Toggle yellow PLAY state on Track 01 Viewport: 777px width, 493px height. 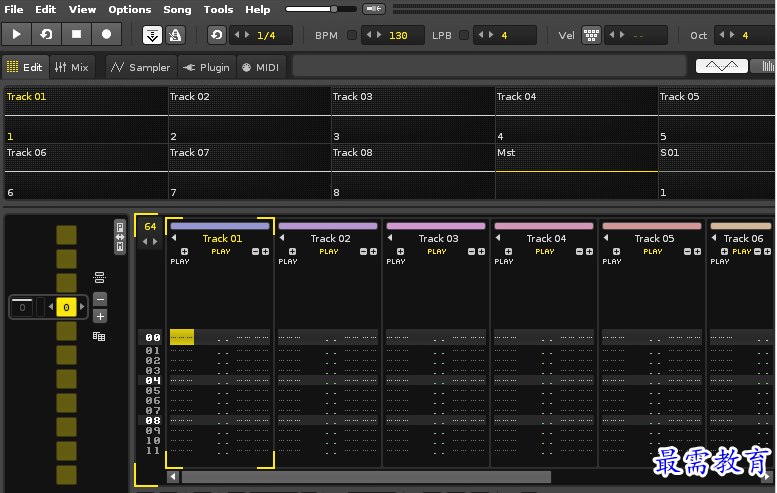[x=221, y=252]
